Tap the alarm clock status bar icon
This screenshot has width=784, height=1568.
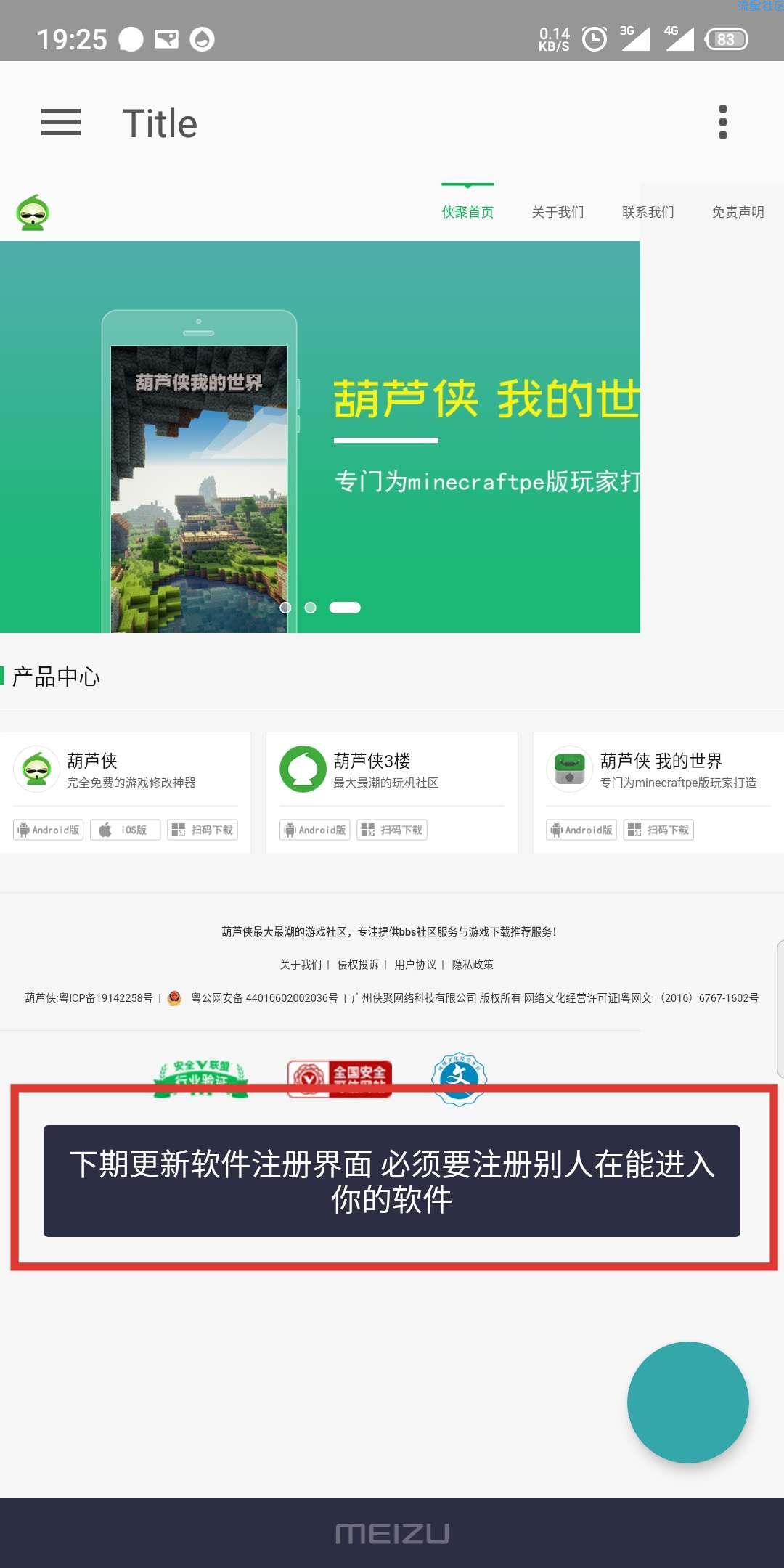click(x=595, y=39)
